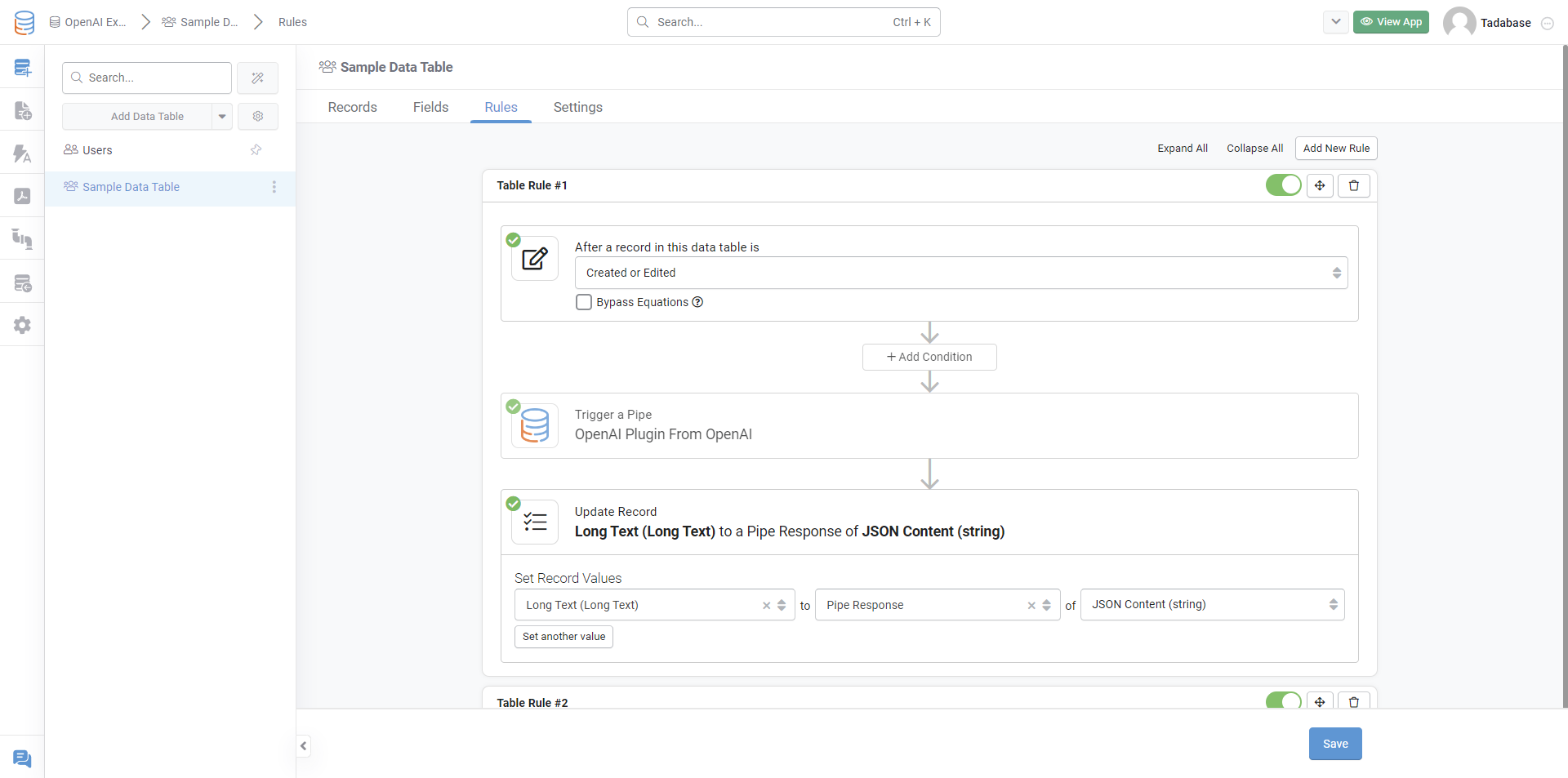Switch to the Fields tab
1568x778 pixels.
click(x=430, y=107)
